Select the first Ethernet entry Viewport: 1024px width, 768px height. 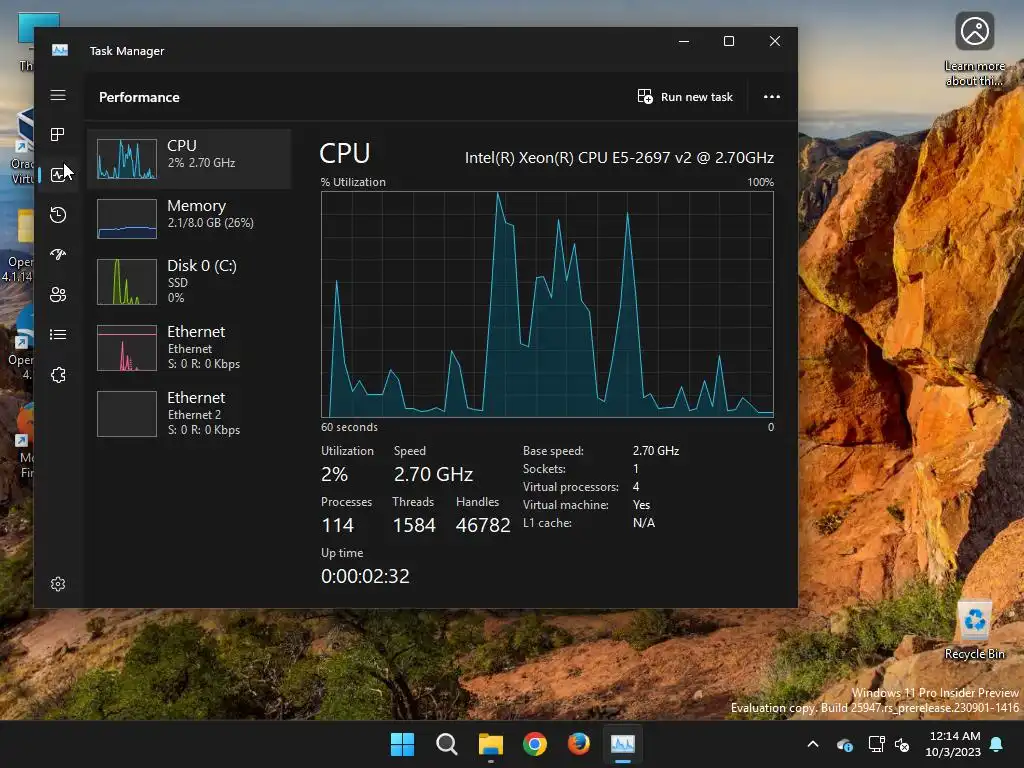(189, 347)
